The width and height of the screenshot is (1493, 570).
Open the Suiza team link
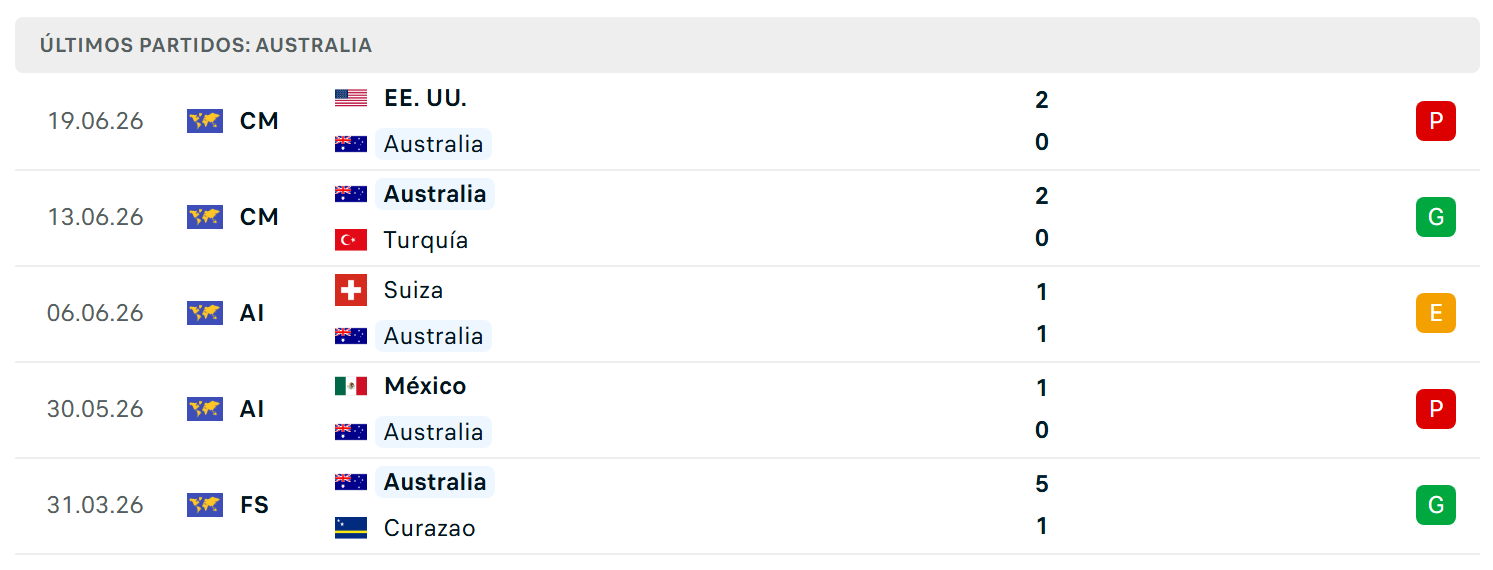[x=413, y=290]
